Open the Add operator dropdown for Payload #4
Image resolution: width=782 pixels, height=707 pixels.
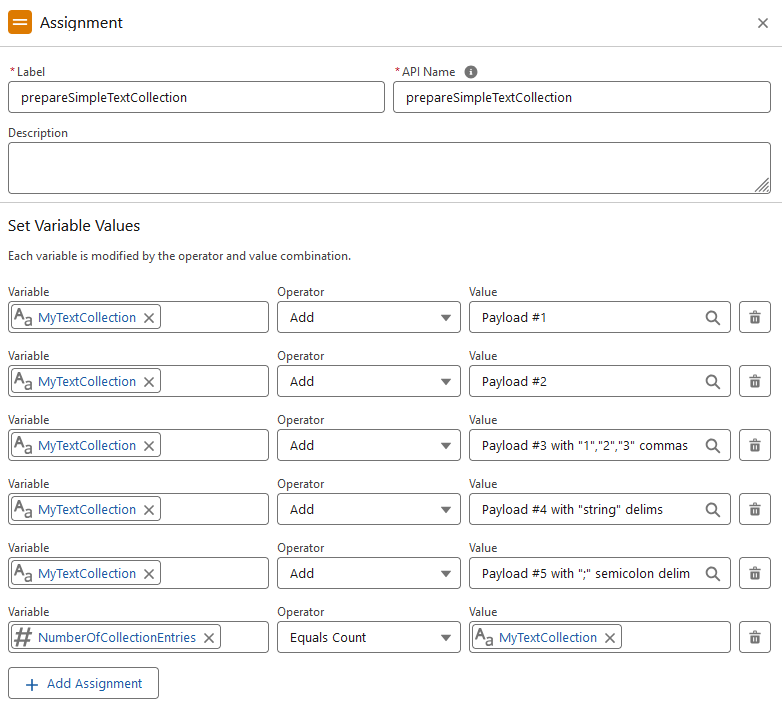[369, 509]
